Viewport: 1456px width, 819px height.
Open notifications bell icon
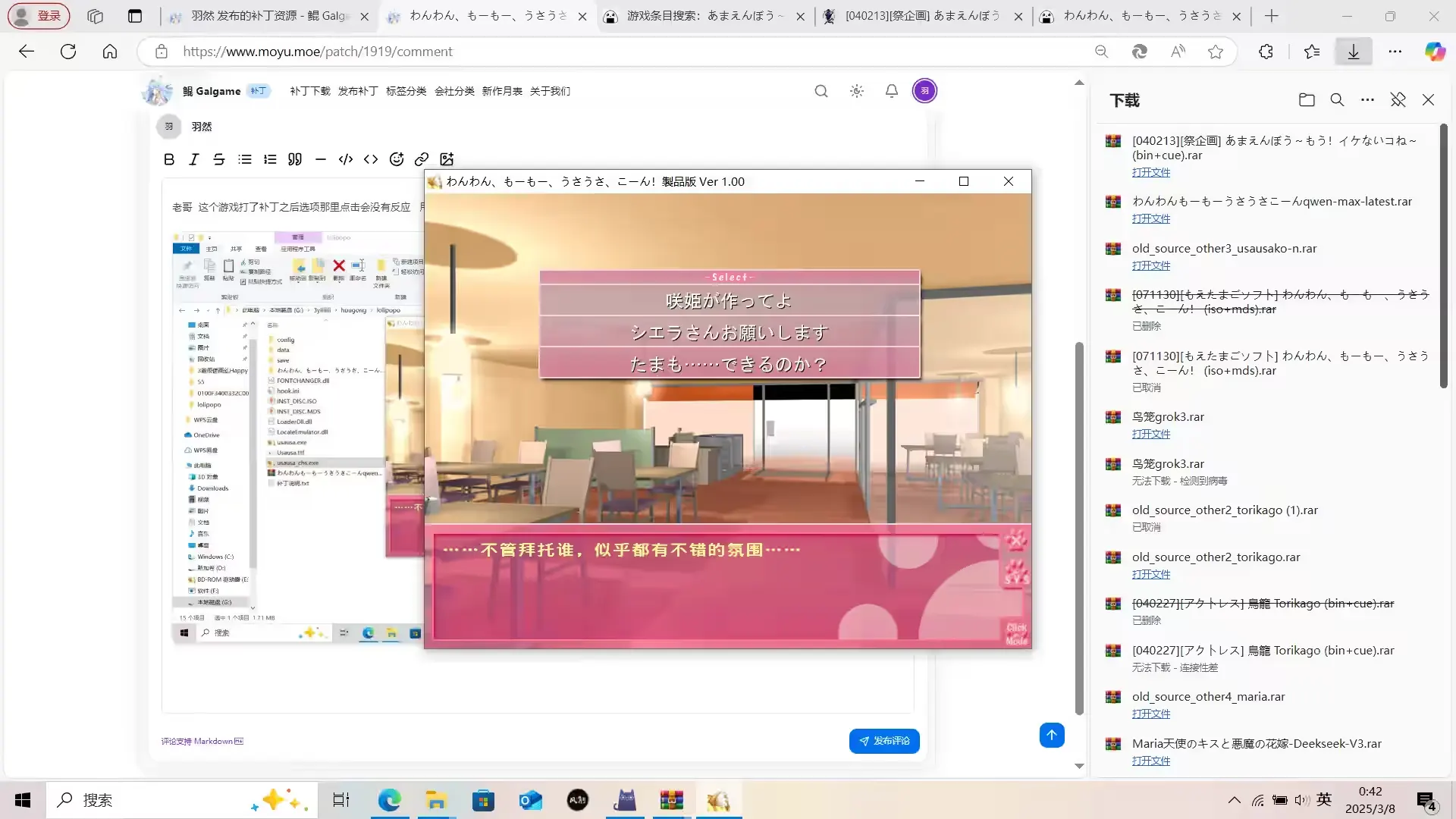(892, 91)
